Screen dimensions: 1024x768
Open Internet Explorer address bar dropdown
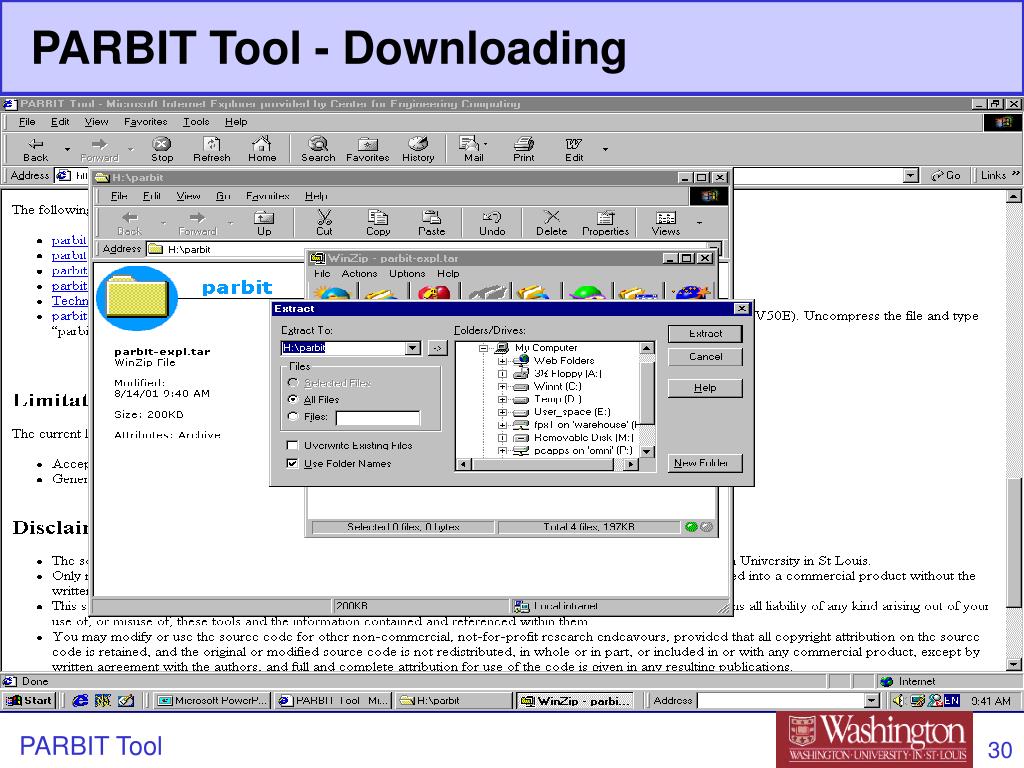(x=911, y=175)
